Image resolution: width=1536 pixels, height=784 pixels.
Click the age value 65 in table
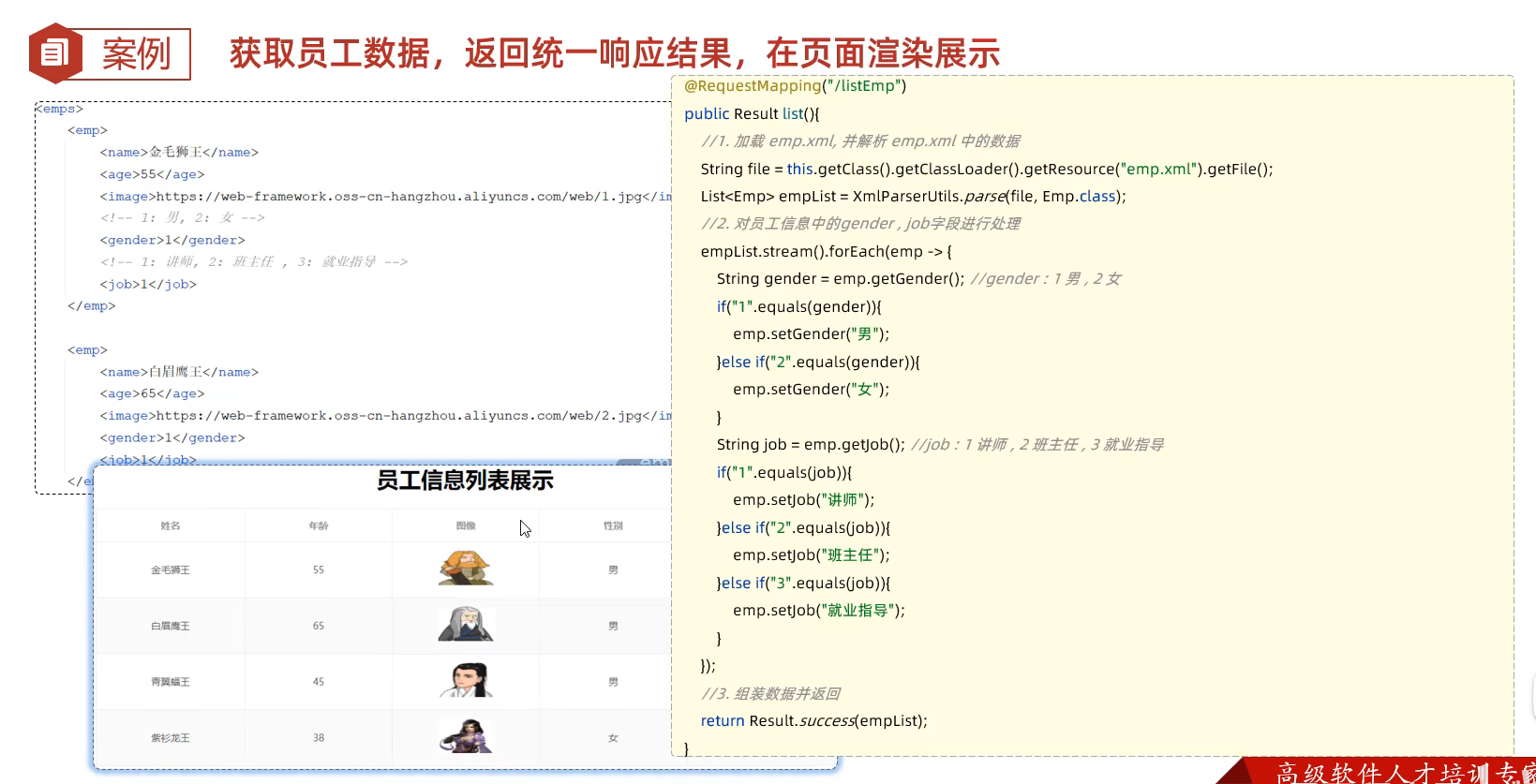point(319,626)
